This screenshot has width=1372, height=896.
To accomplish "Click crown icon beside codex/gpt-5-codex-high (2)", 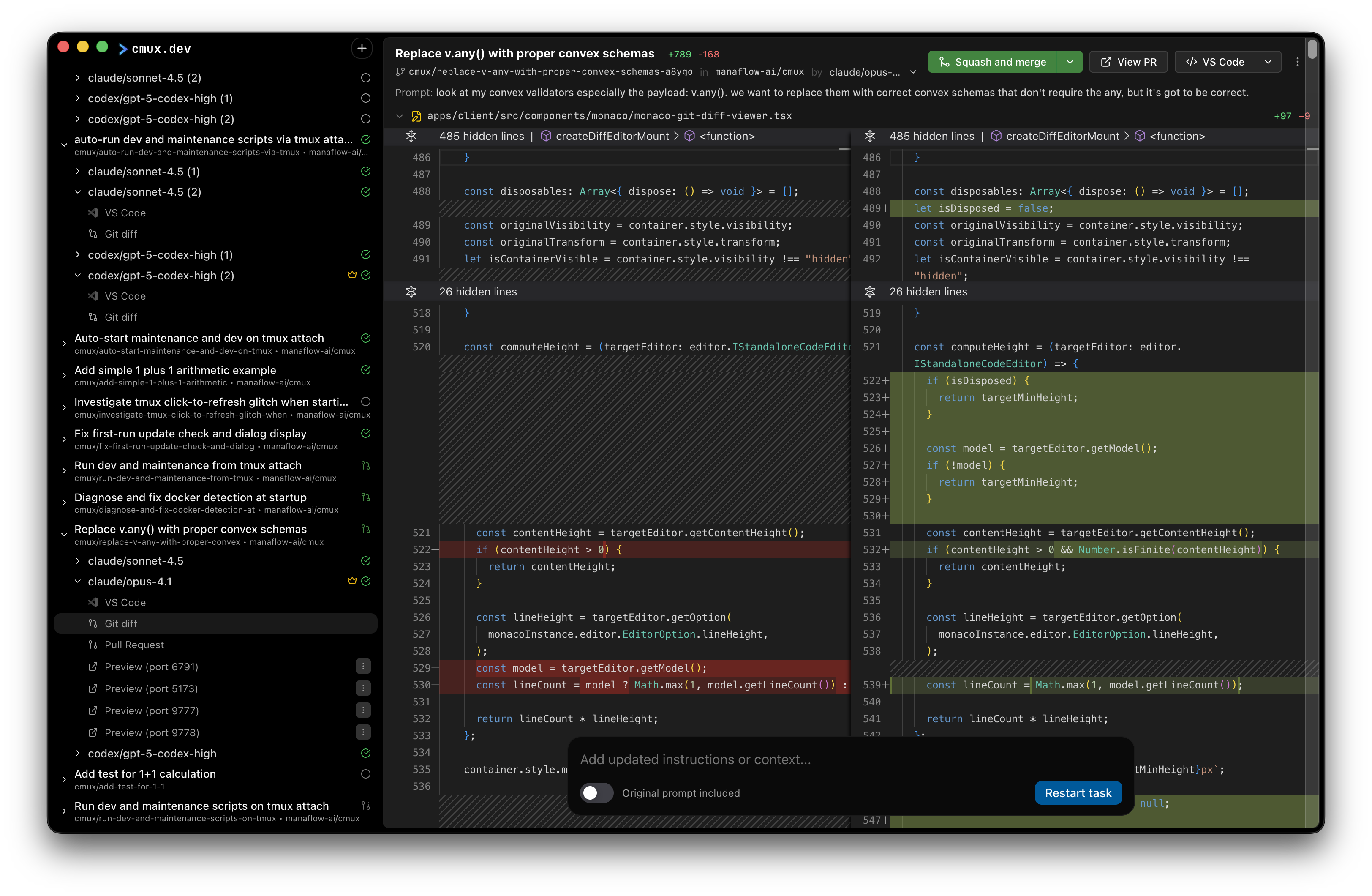I will tap(352, 275).
